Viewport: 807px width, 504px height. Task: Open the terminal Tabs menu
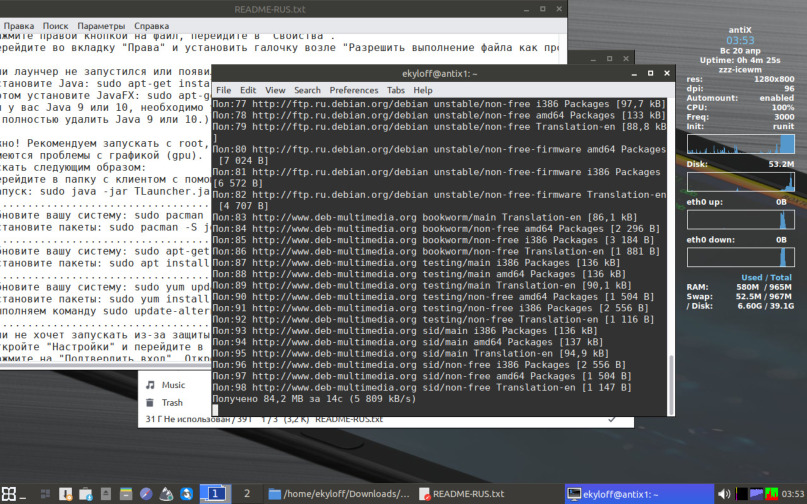[x=395, y=90]
